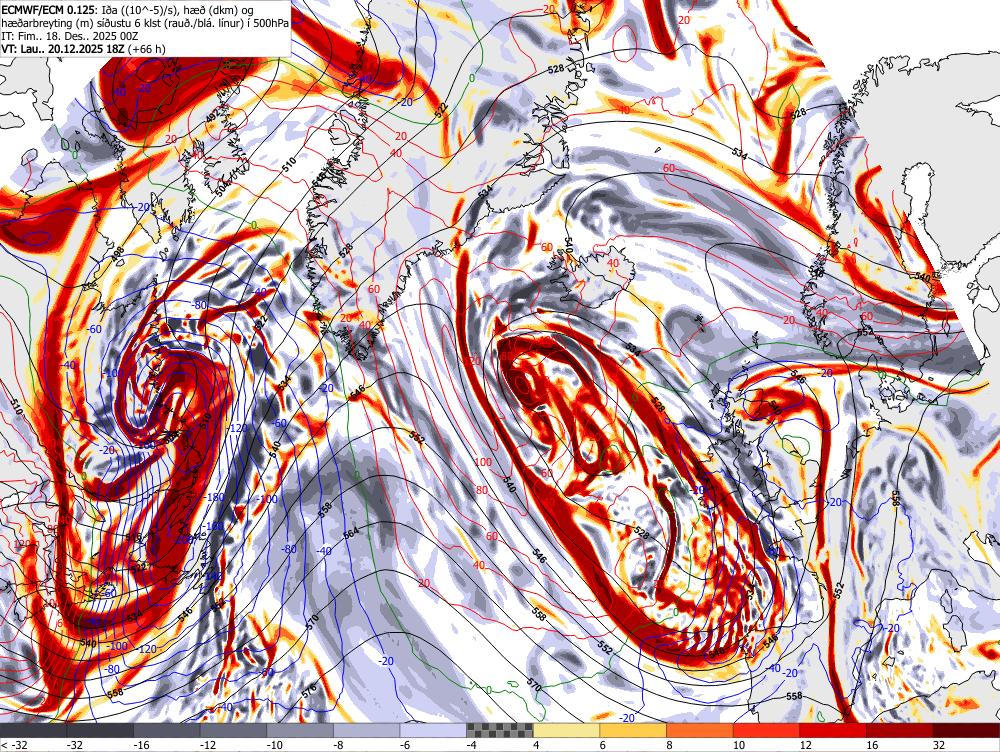Image resolution: width=1000 pixels, height=752 pixels.
Task: Choose the yellow-orange legend swatch above '6'
Action: pyautogui.click(x=633, y=730)
